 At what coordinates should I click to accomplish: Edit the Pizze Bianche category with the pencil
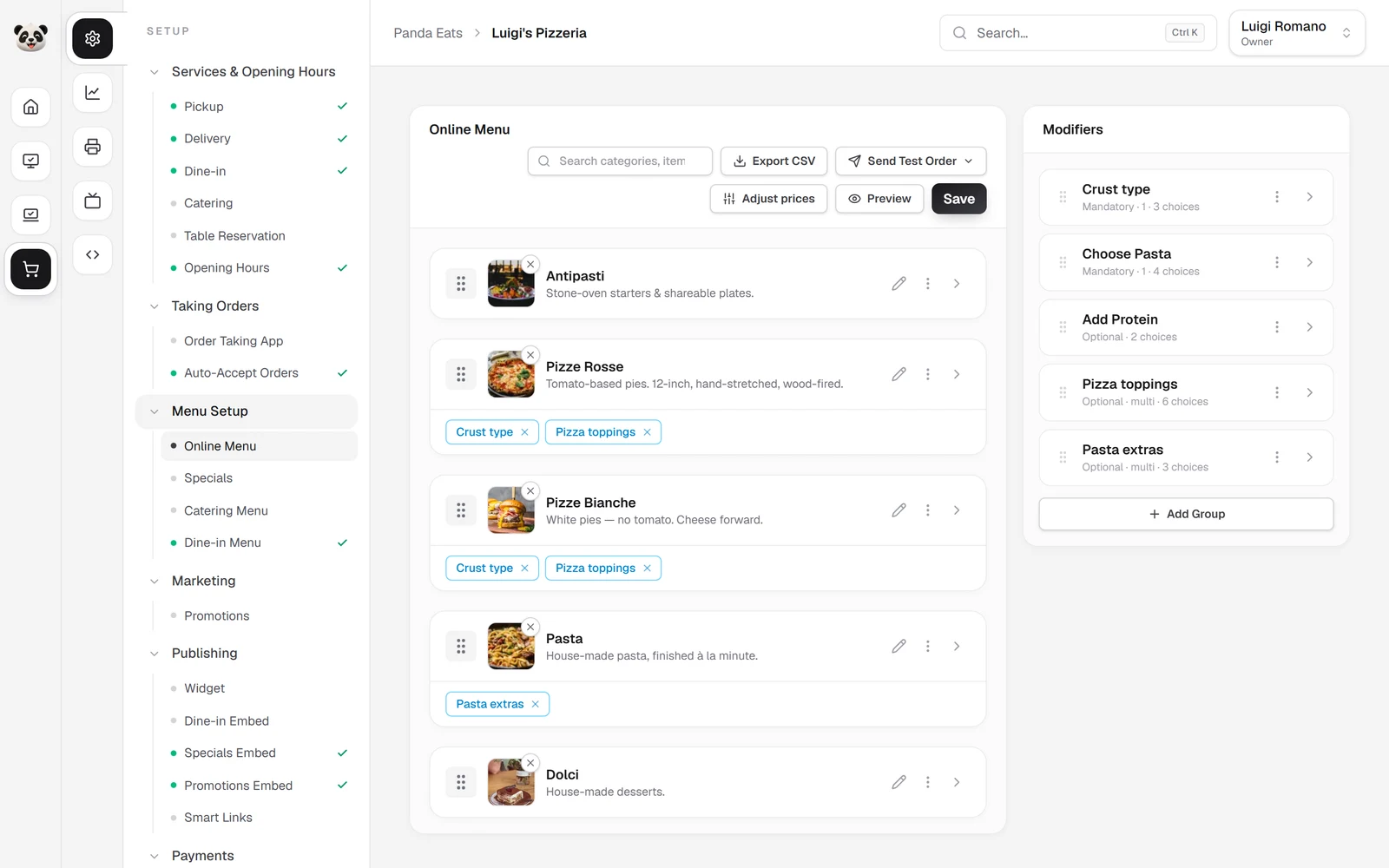point(899,510)
